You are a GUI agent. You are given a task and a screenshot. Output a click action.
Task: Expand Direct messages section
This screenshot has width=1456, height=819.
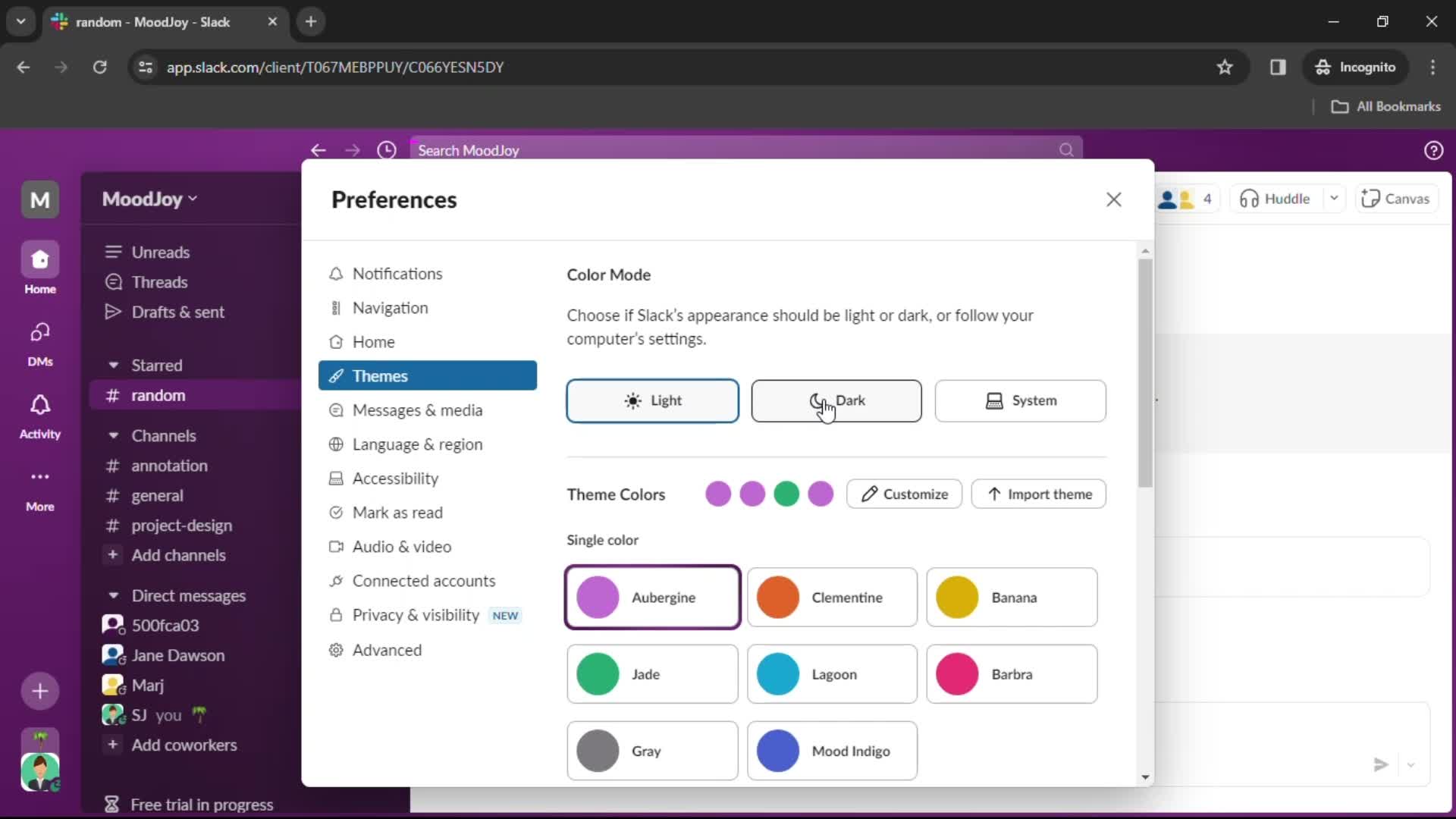pos(112,596)
